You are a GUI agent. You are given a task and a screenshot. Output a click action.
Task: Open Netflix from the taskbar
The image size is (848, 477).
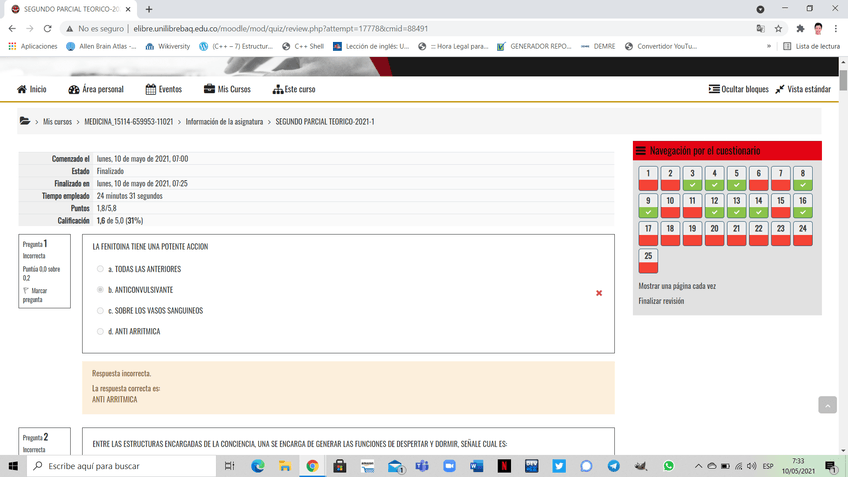504,466
